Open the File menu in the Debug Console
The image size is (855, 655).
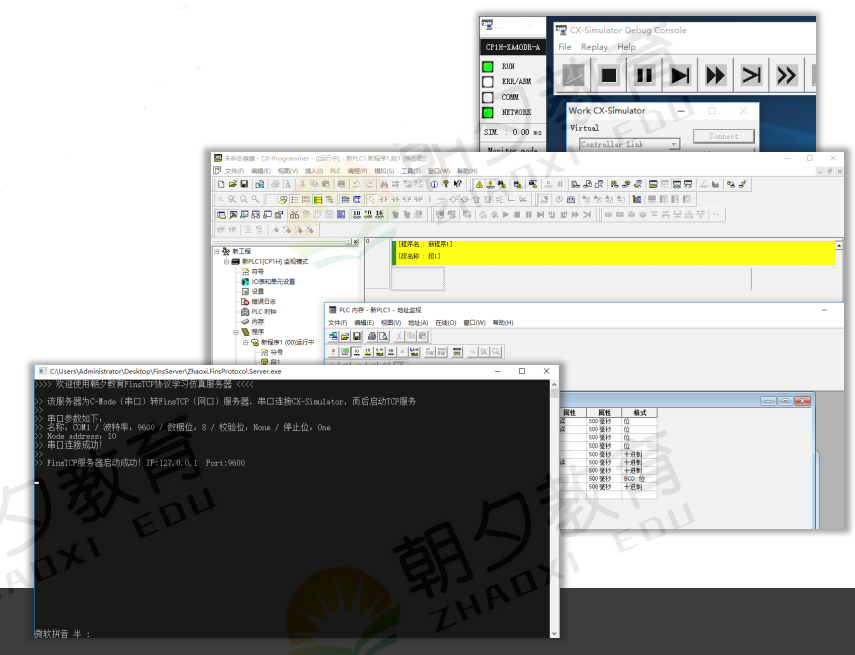(x=564, y=47)
